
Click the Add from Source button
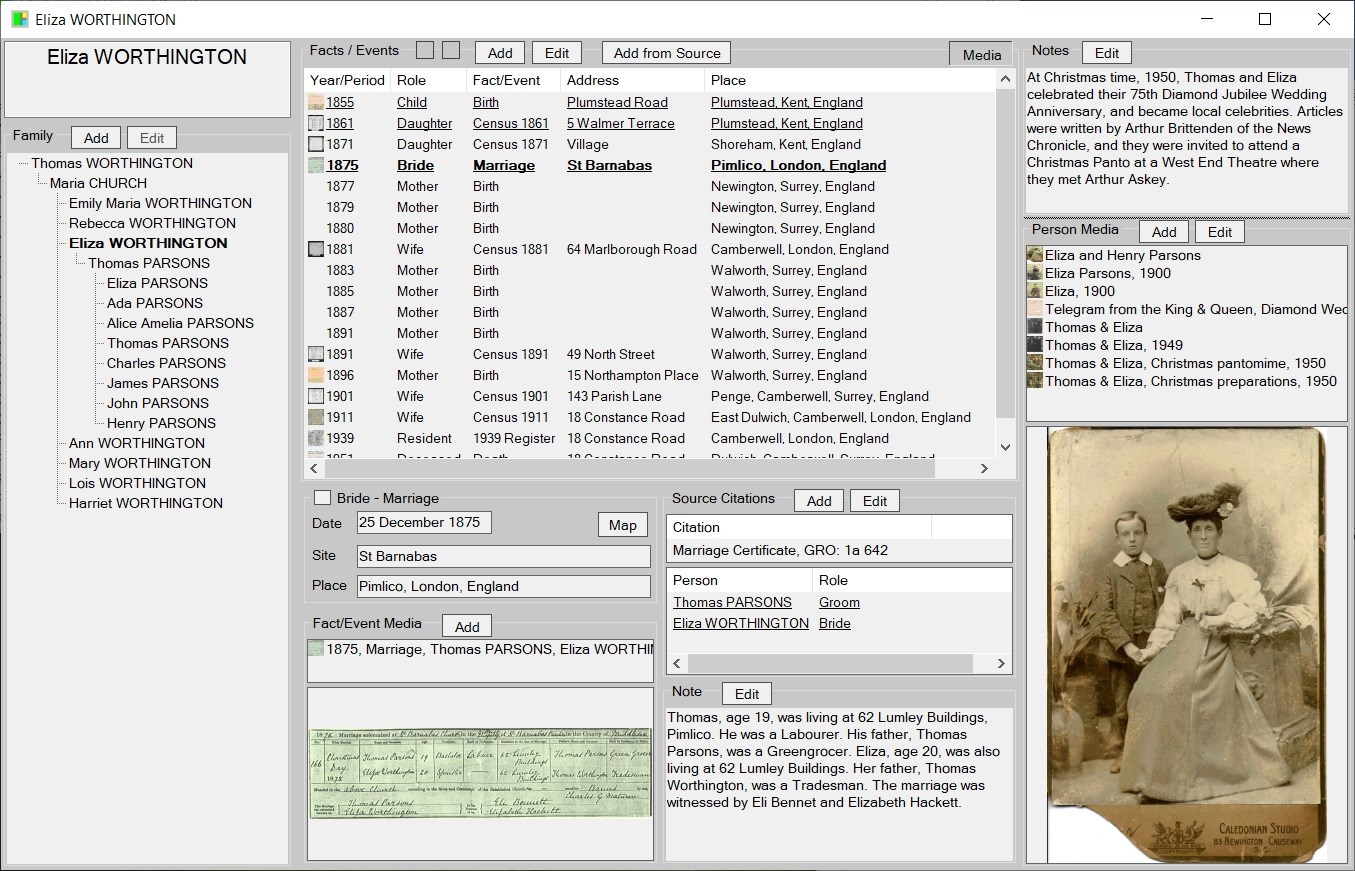(x=666, y=53)
